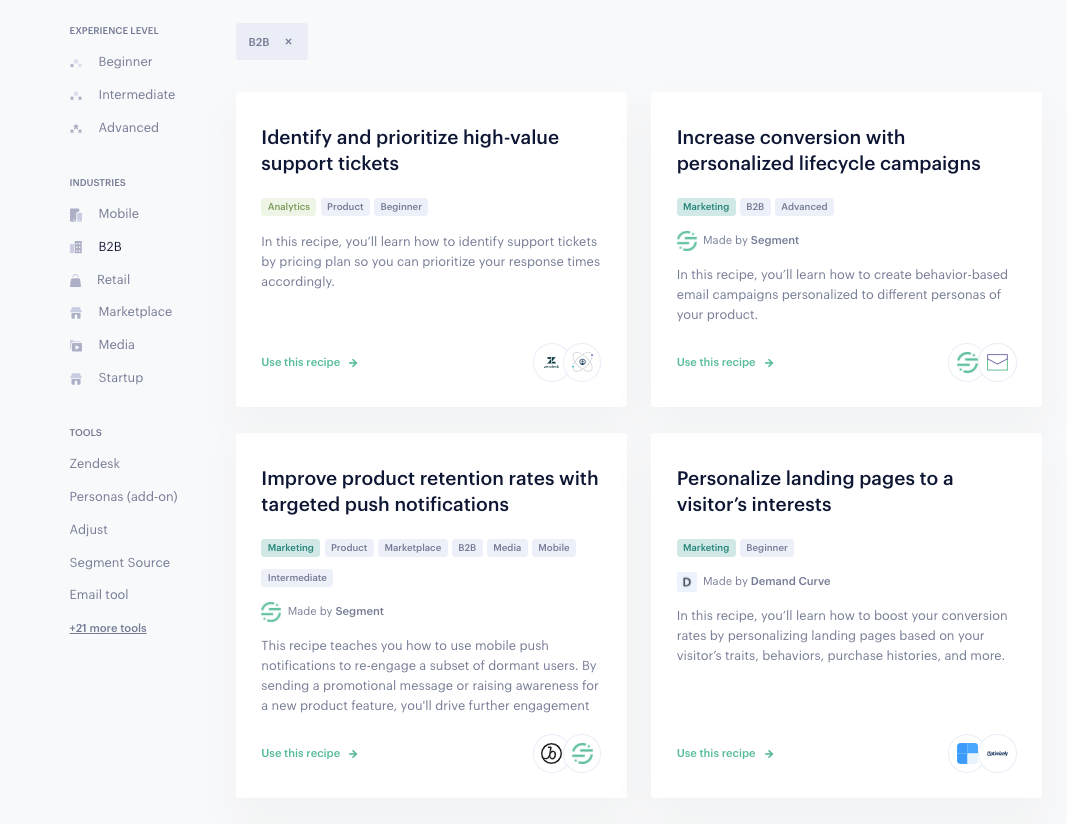Click Demand Curve D icon
The height and width of the screenshot is (824, 1067).
[687, 582]
